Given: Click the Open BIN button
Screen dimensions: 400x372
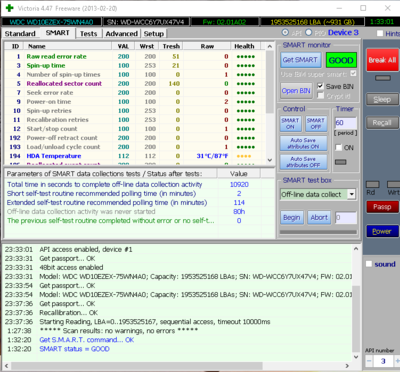Looking at the screenshot, I should [x=296, y=91].
